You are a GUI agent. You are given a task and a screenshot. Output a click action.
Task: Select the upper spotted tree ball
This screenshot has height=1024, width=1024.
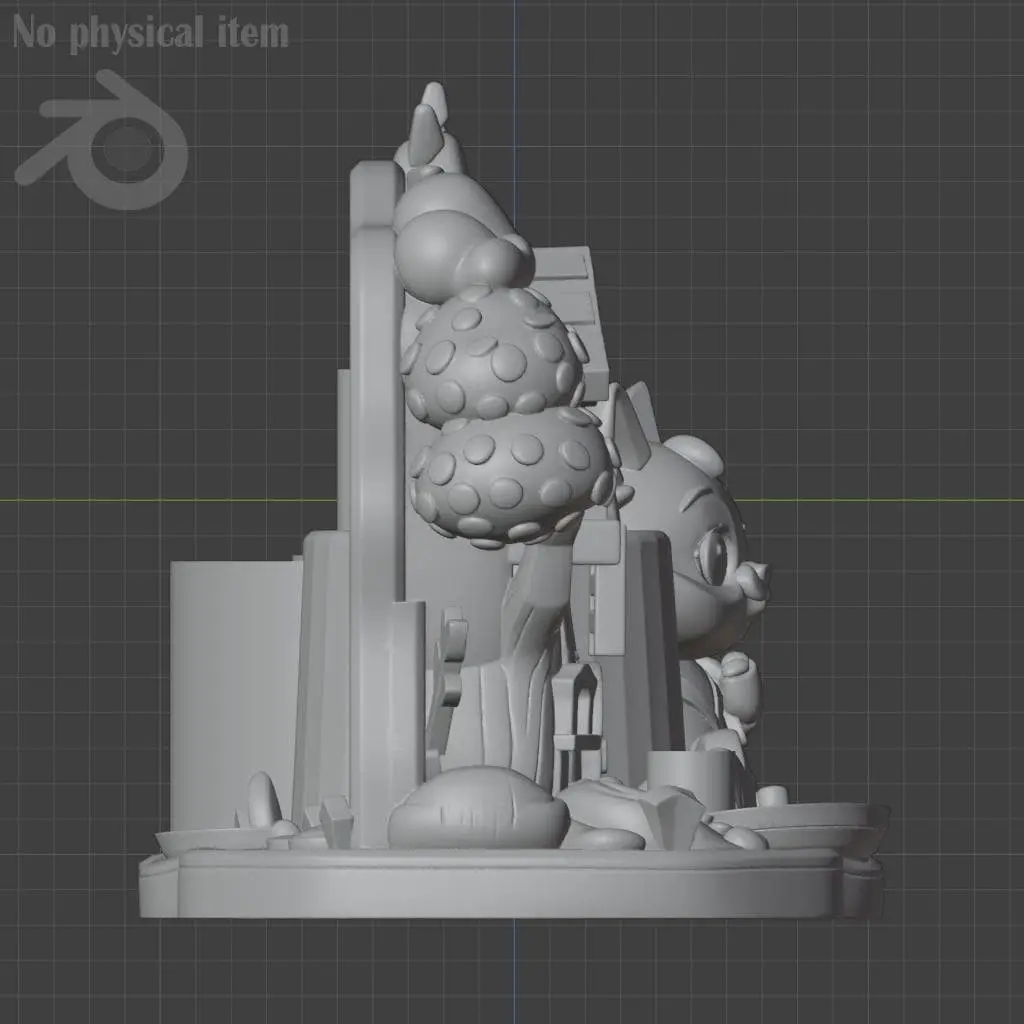pos(495,353)
